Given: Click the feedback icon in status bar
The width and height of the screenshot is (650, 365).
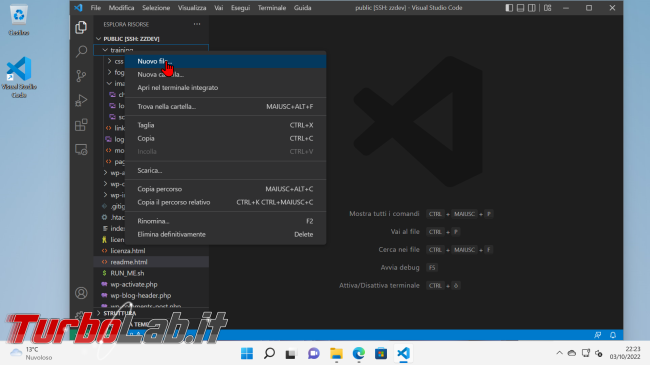Looking at the screenshot, I should click(x=597, y=335).
